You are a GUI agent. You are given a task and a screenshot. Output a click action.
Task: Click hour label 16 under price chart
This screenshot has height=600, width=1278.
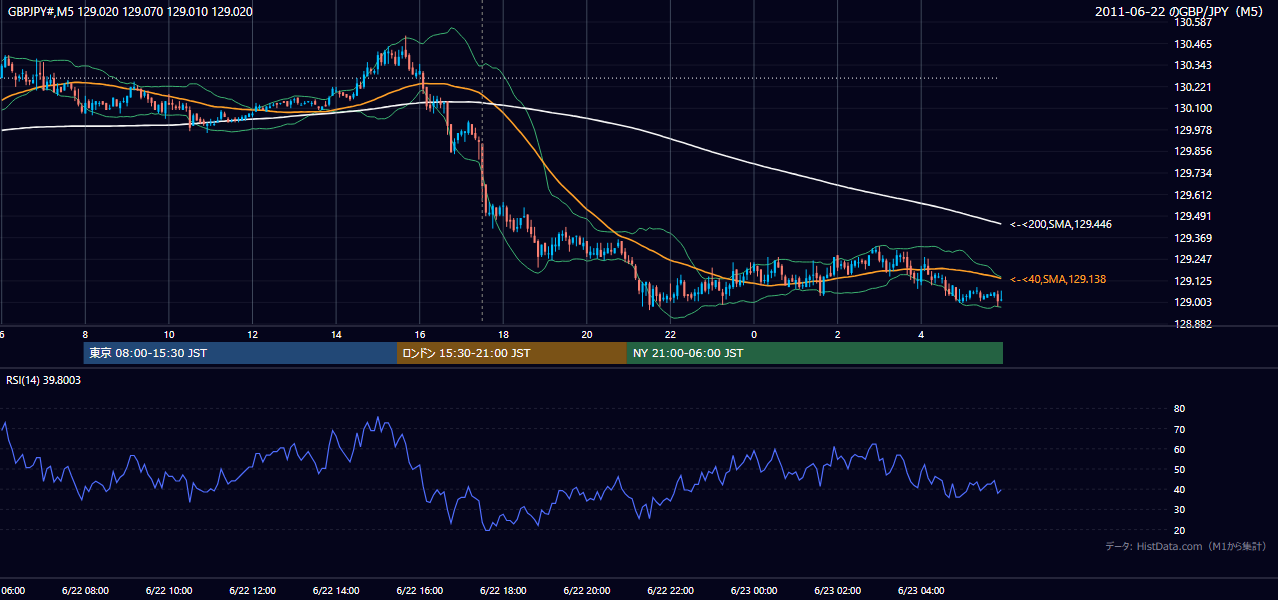point(420,334)
